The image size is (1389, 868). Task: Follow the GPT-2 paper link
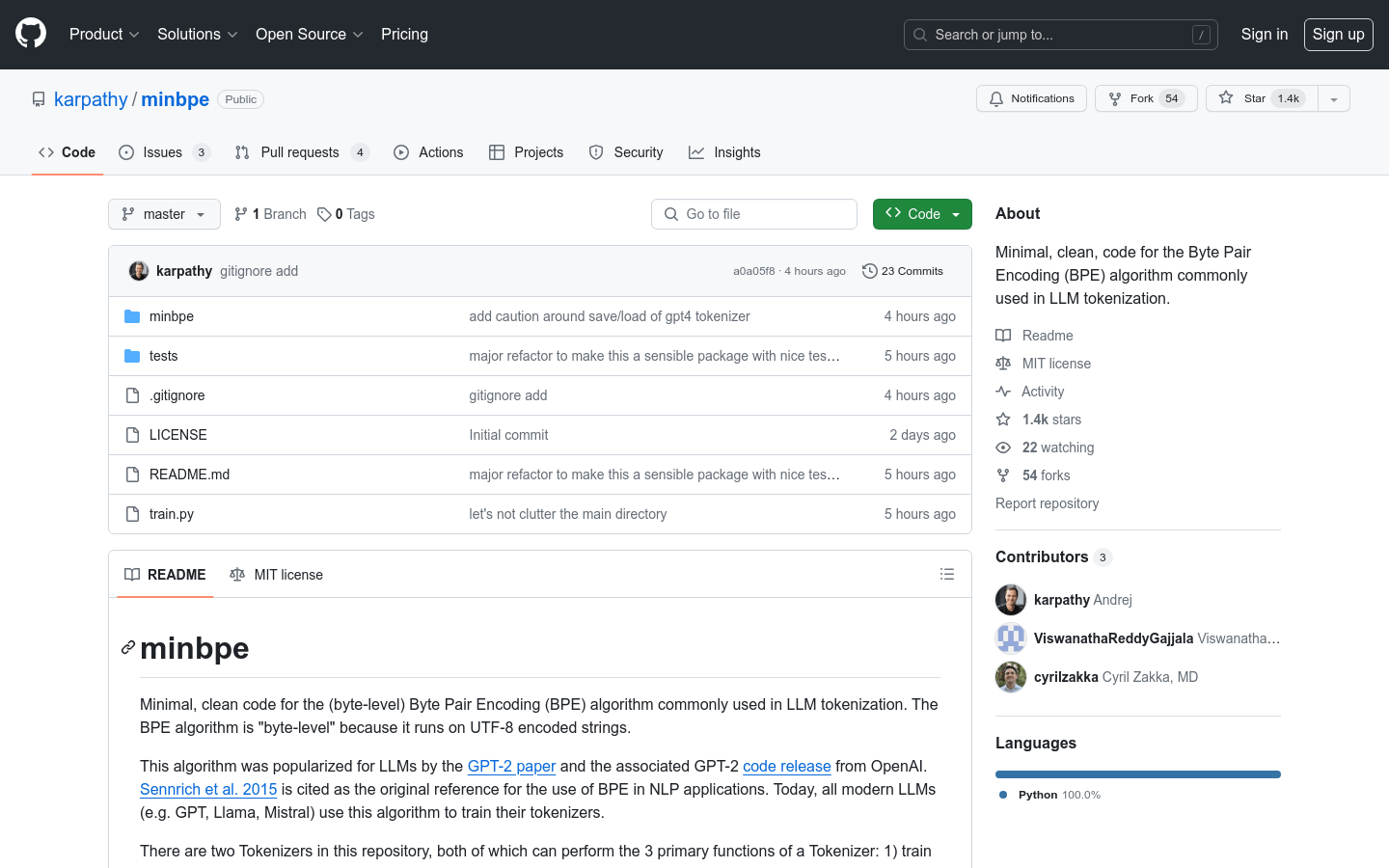tap(511, 766)
